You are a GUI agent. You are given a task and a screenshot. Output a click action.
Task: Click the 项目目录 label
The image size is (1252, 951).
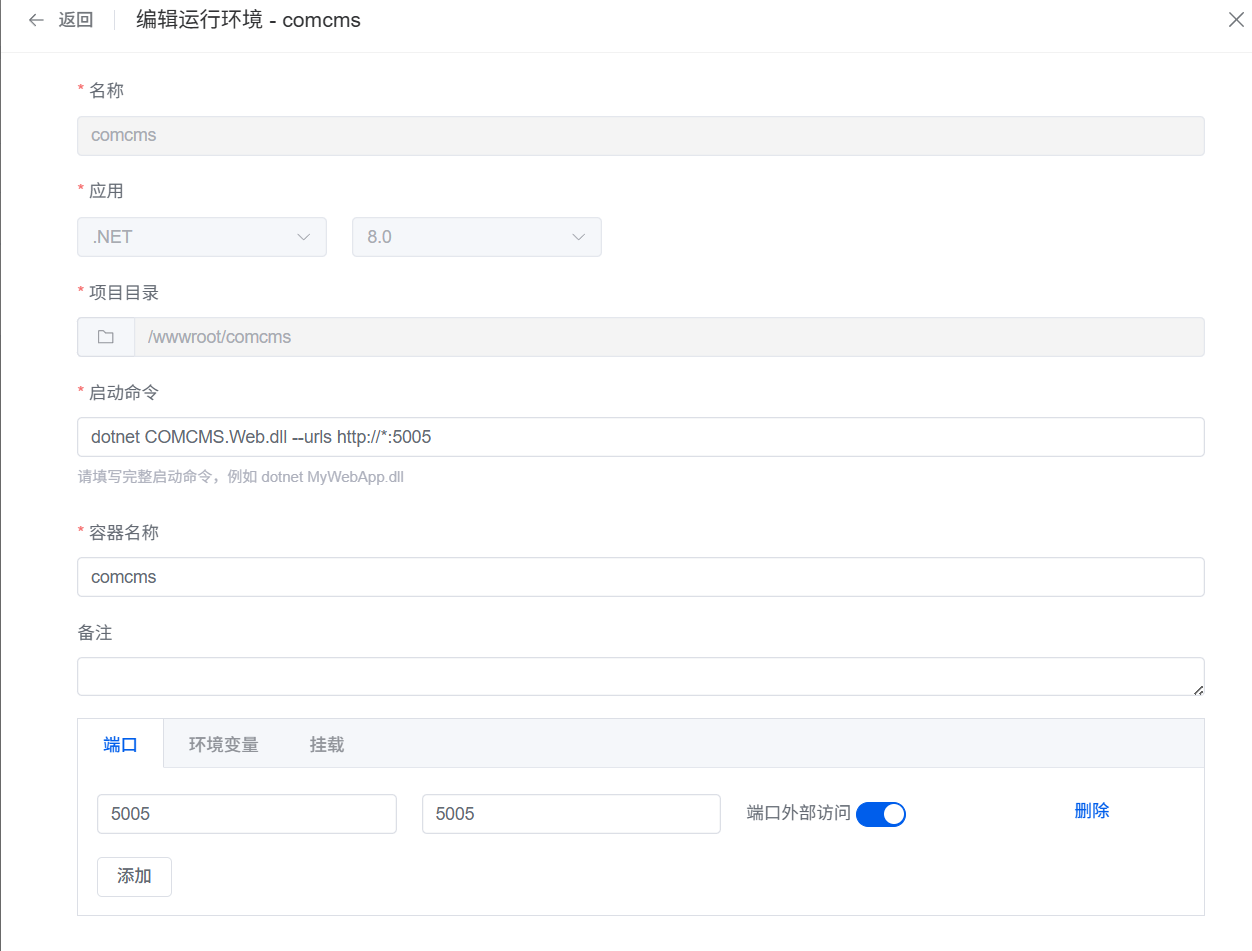tap(124, 292)
